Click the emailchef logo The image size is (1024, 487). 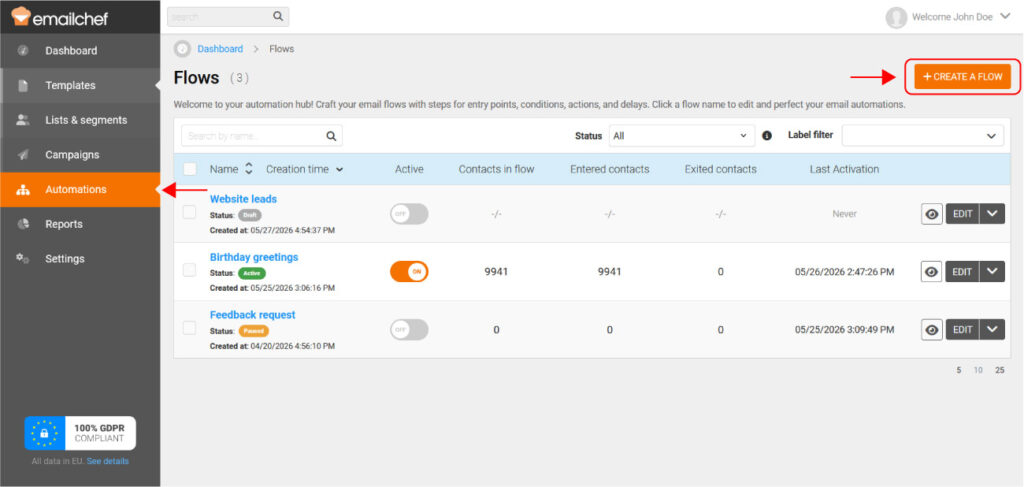point(59,16)
